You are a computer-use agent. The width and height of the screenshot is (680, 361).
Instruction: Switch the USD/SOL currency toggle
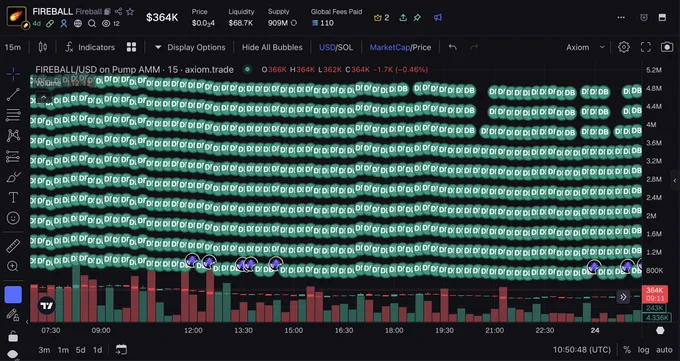click(x=336, y=47)
